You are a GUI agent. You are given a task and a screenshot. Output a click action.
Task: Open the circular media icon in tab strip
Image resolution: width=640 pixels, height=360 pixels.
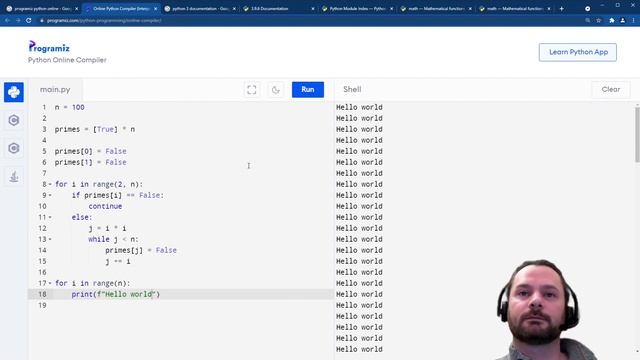587,9
